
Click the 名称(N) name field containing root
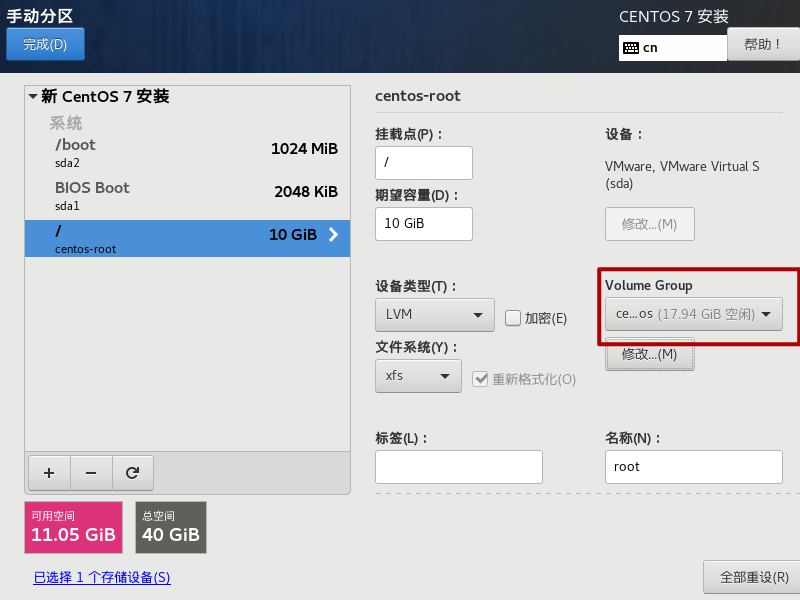coord(693,467)
